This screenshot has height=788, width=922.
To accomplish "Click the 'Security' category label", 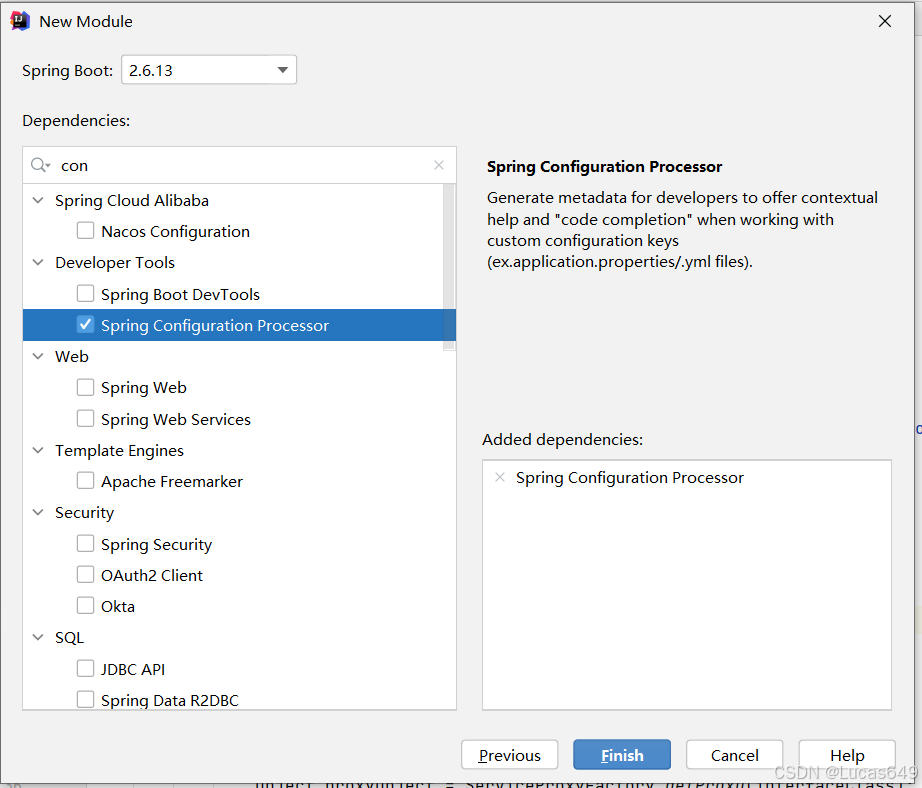I will tap(84, 513).
